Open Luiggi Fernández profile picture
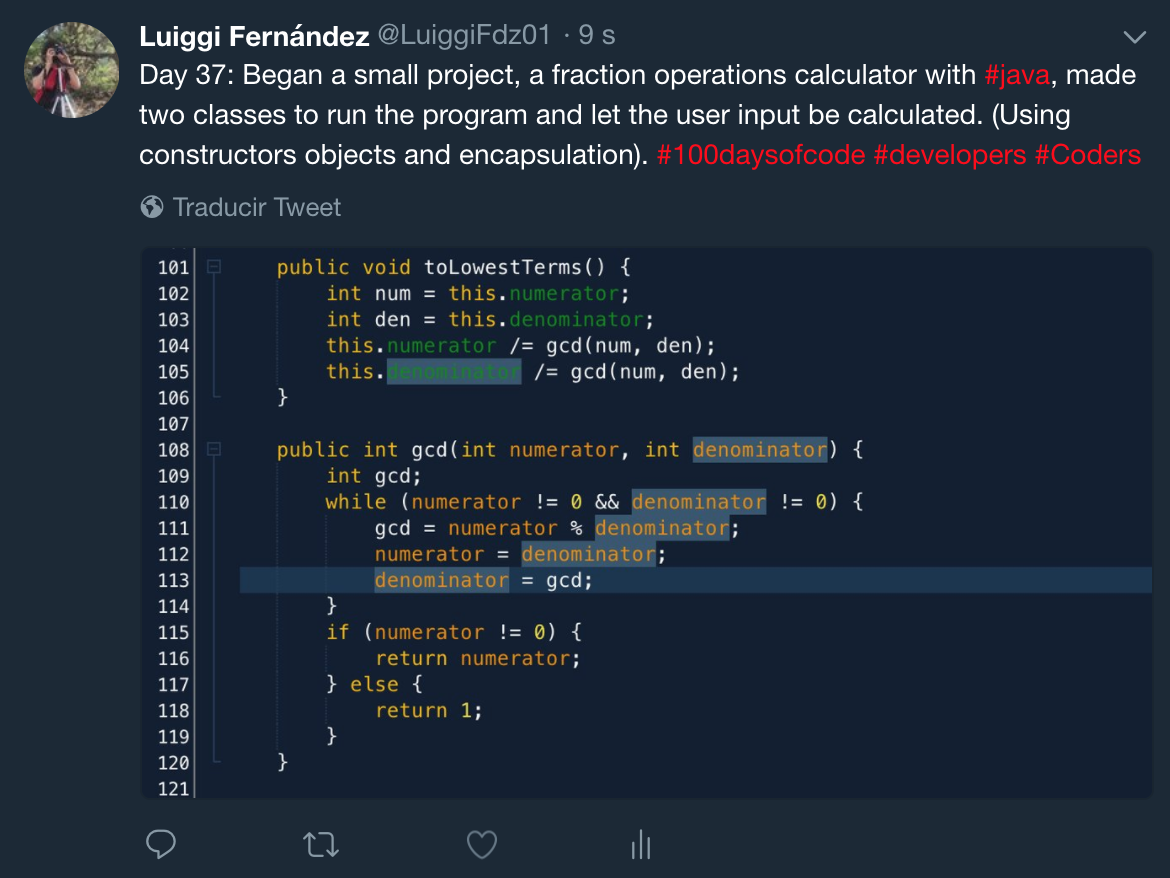Screen dimensions: 1170x878 (72, 70)
